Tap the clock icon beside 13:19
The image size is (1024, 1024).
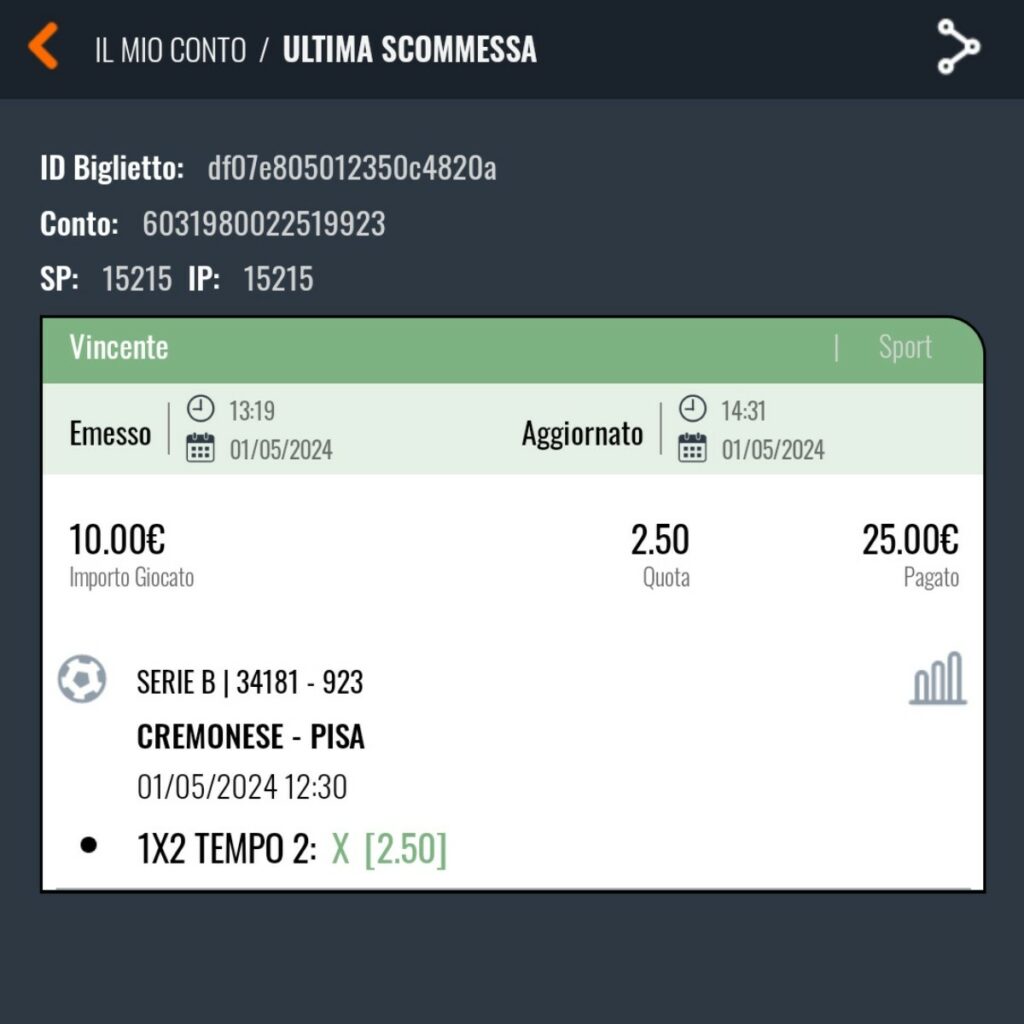(x=201, y=409)
